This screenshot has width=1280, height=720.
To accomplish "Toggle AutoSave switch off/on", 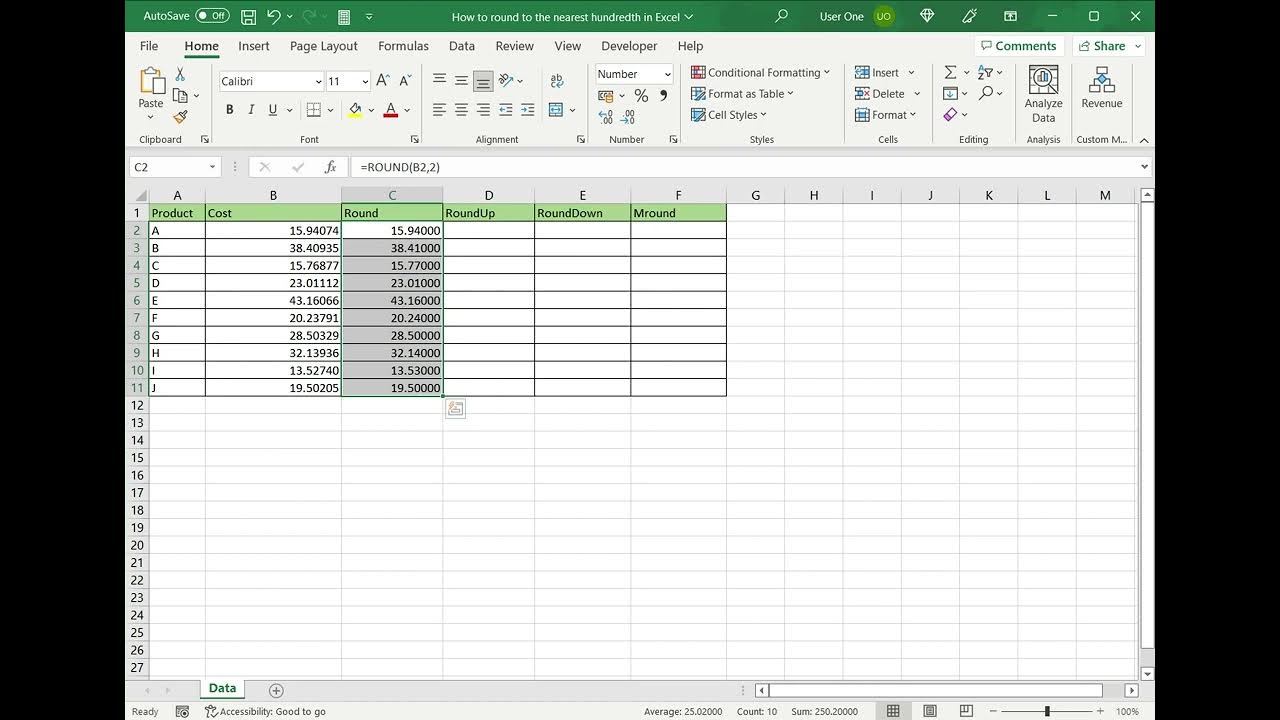I will 212,16.
